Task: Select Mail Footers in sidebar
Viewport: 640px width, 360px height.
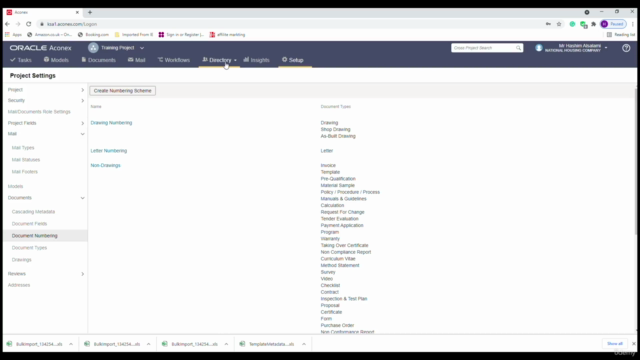Action: point(24,172)
